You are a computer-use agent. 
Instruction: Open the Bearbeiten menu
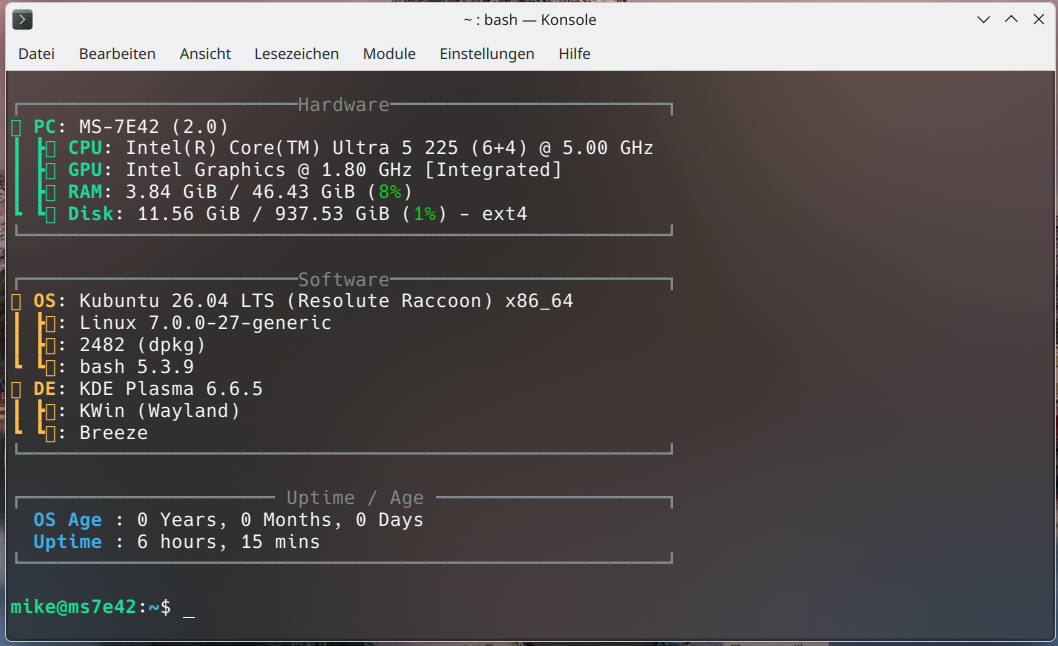[x=117, y=54]
